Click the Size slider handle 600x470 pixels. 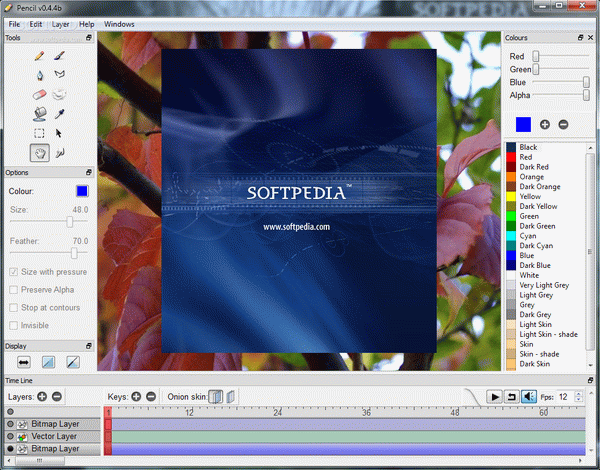[70, 221]
